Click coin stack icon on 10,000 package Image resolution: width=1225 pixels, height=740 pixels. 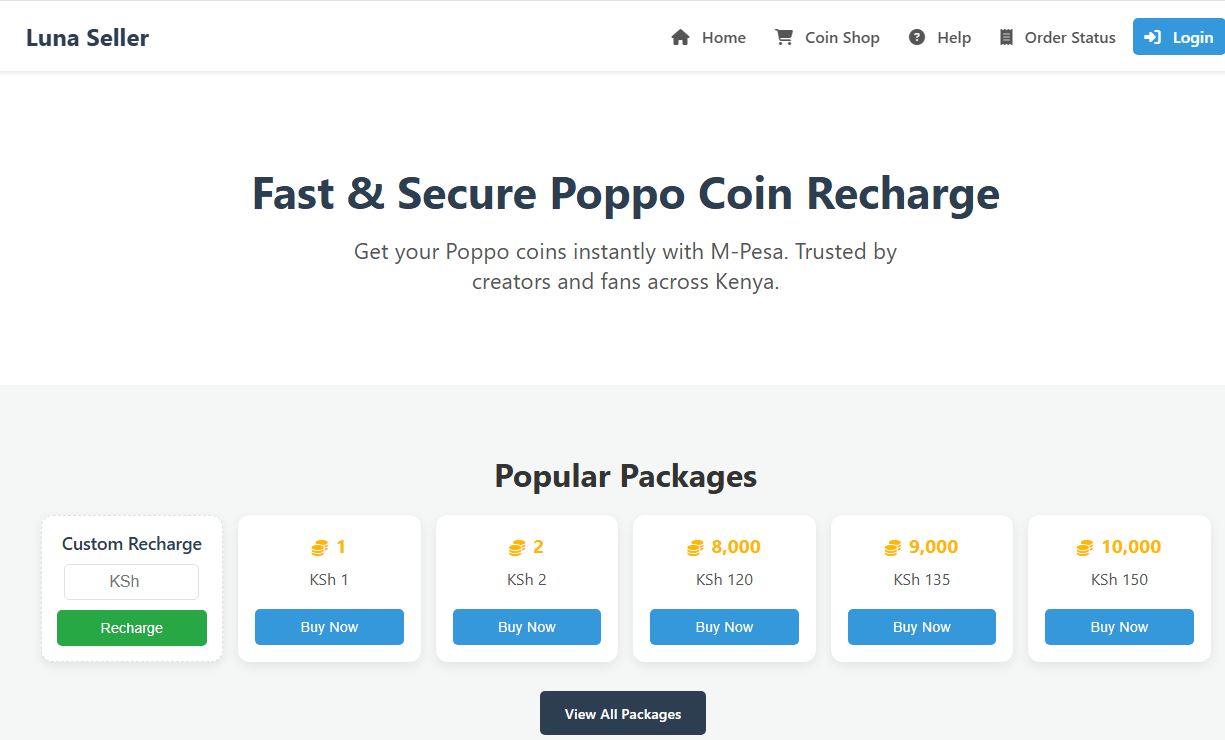(x=1084, y=548)
